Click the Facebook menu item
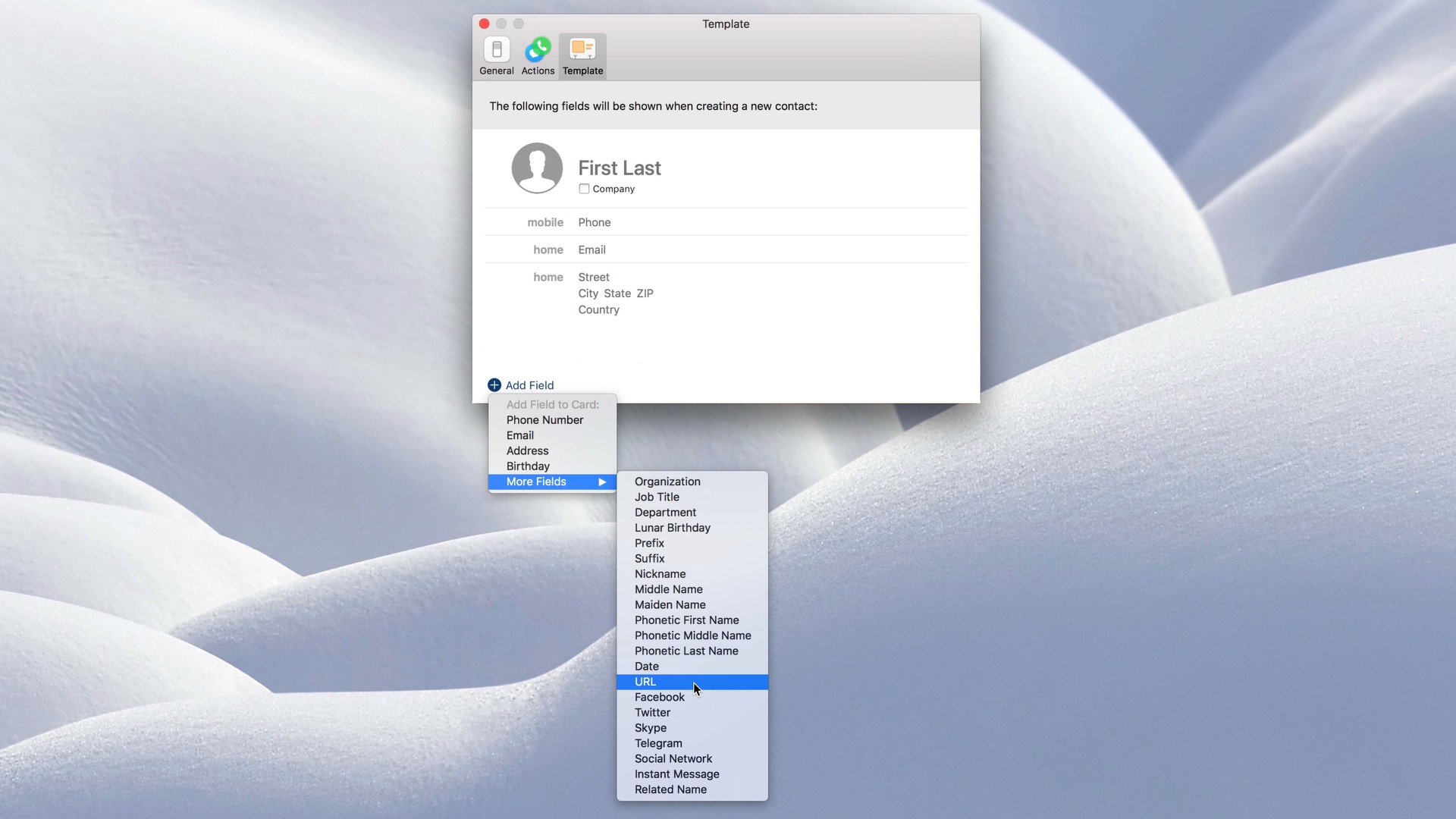 [660, 697]
